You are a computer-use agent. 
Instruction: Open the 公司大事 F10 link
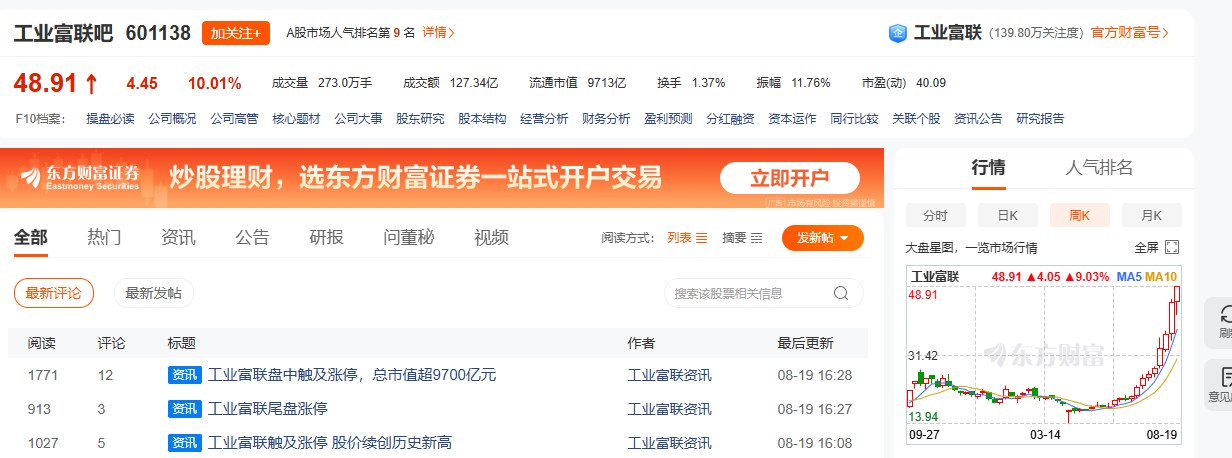click(x=358, y=119)
